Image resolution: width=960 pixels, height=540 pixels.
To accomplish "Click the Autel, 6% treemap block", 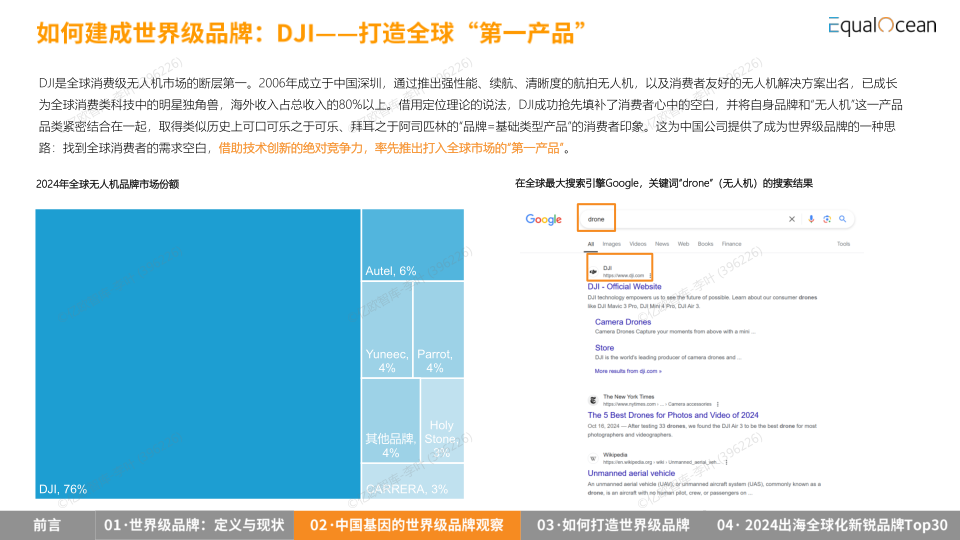I will (413, 245).
